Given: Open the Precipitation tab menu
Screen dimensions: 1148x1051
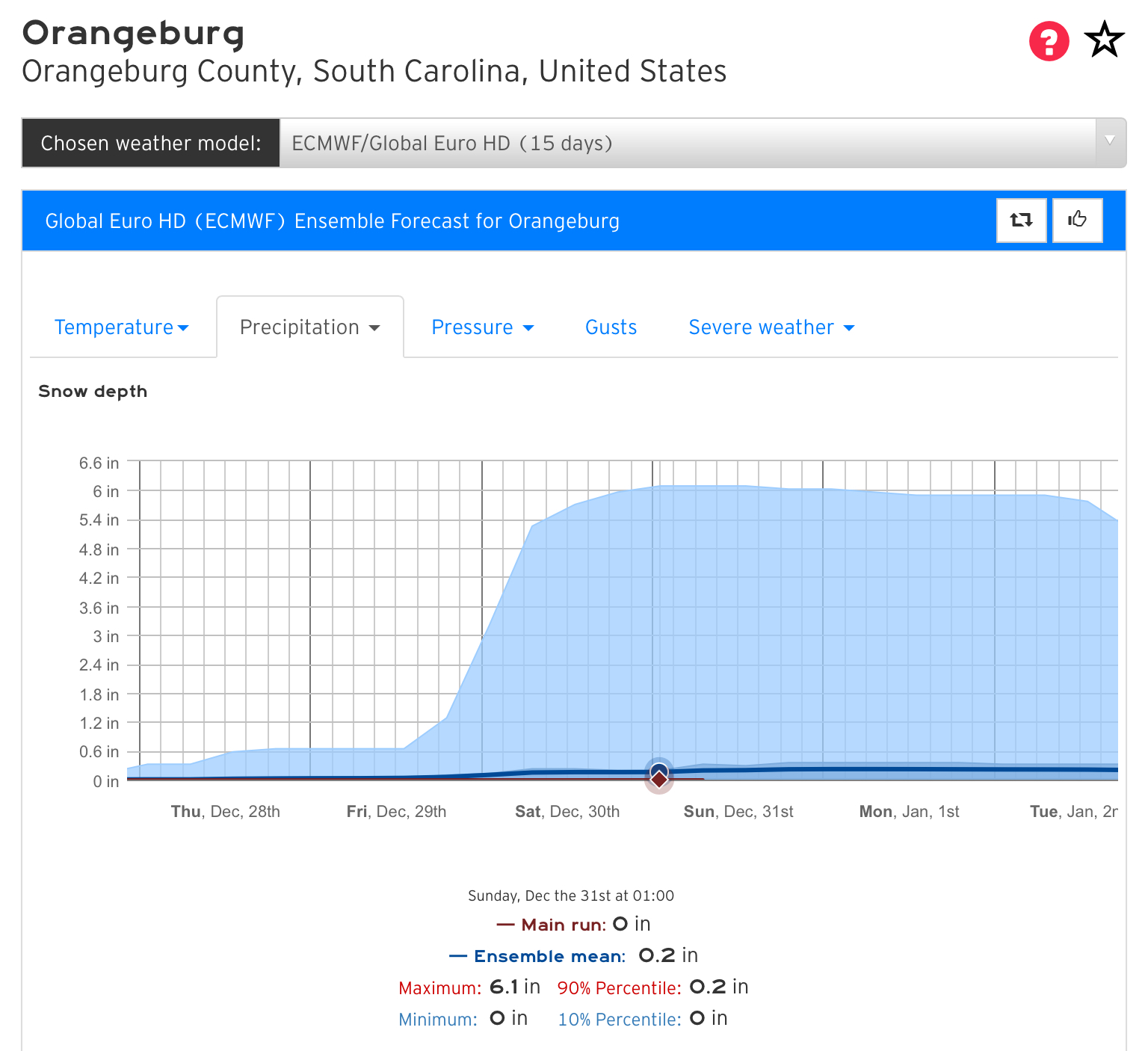Looking at the screenshot, I should [310, 327].
